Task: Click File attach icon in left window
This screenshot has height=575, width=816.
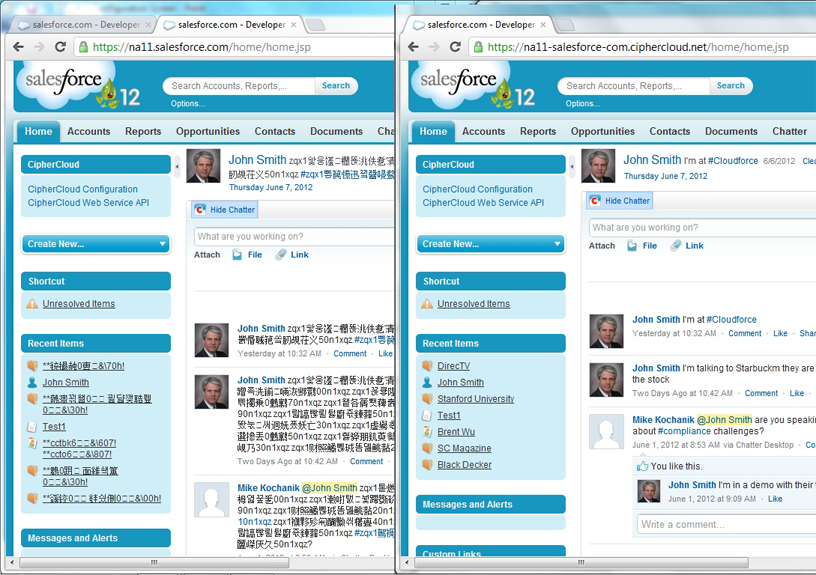Action: point(237,254)
